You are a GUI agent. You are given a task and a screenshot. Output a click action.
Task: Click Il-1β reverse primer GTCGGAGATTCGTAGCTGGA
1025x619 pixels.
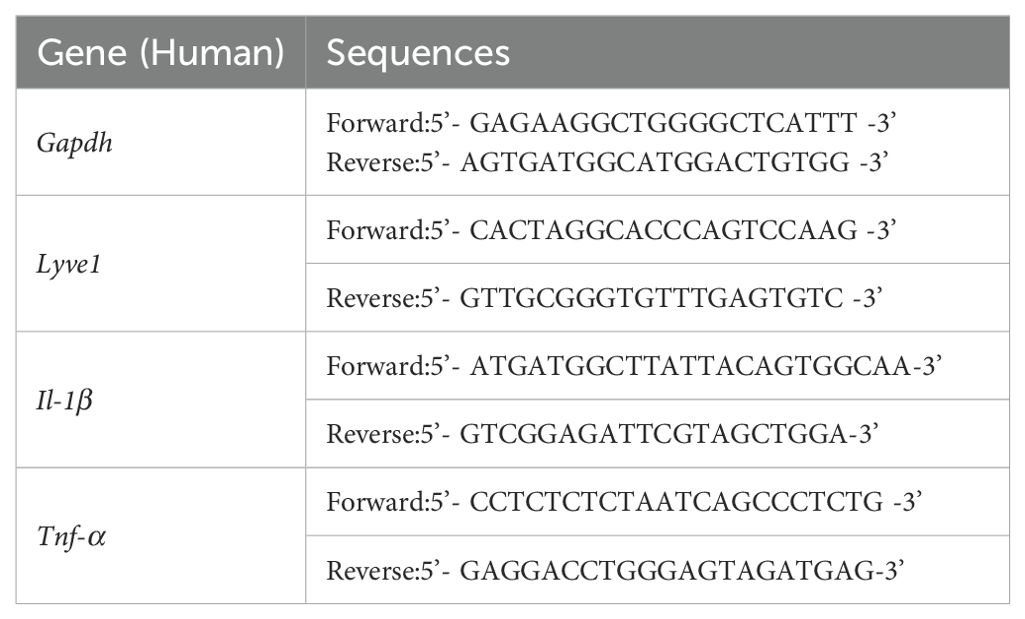654,434
